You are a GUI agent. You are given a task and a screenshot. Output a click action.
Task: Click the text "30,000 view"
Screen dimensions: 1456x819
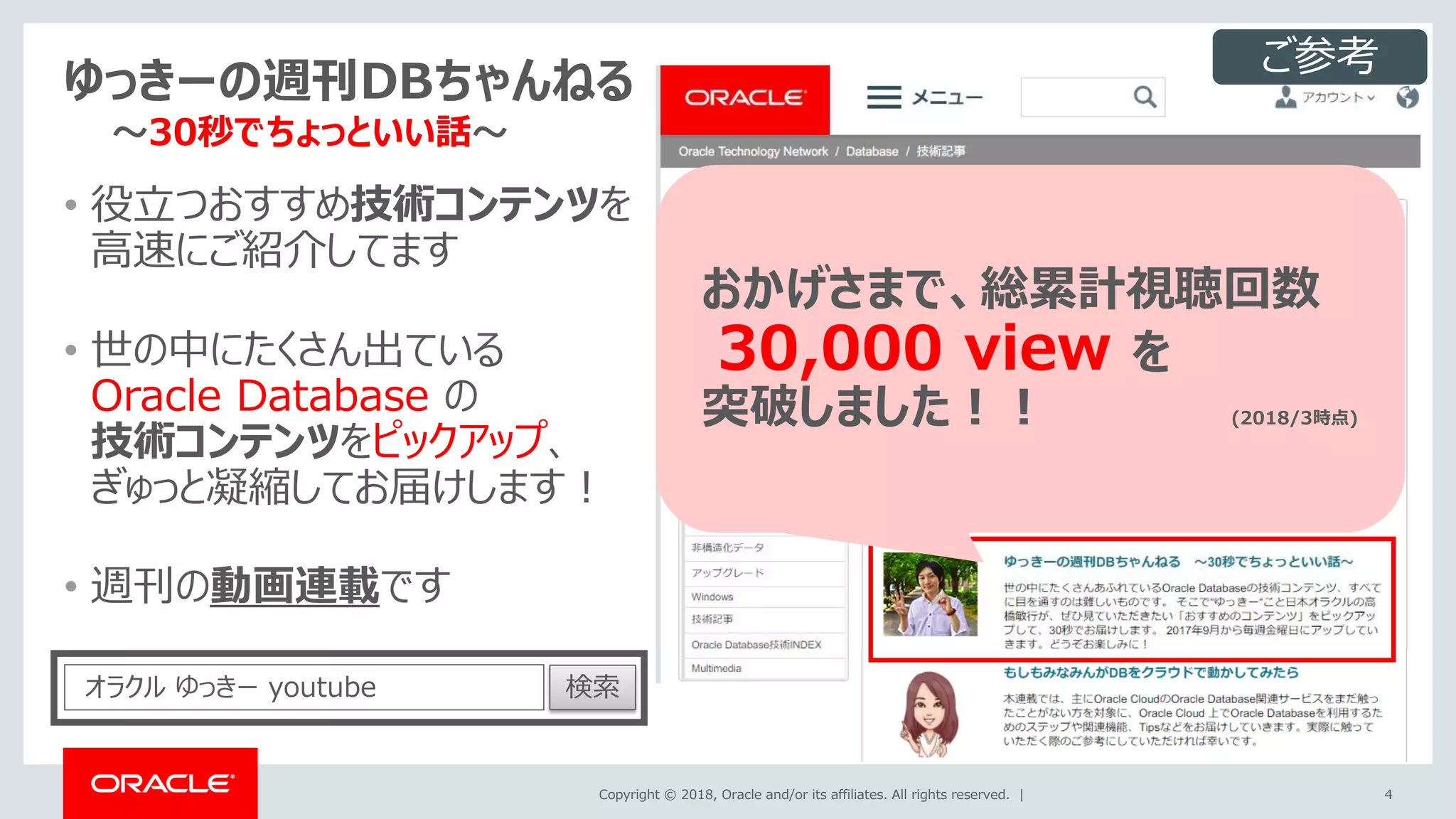(914, 348)
